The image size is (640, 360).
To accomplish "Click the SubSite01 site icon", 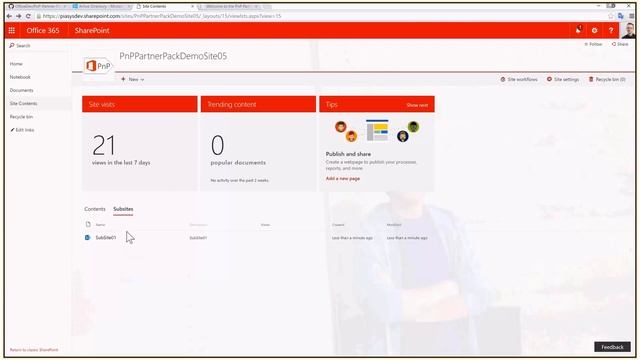I will point(87,238).
